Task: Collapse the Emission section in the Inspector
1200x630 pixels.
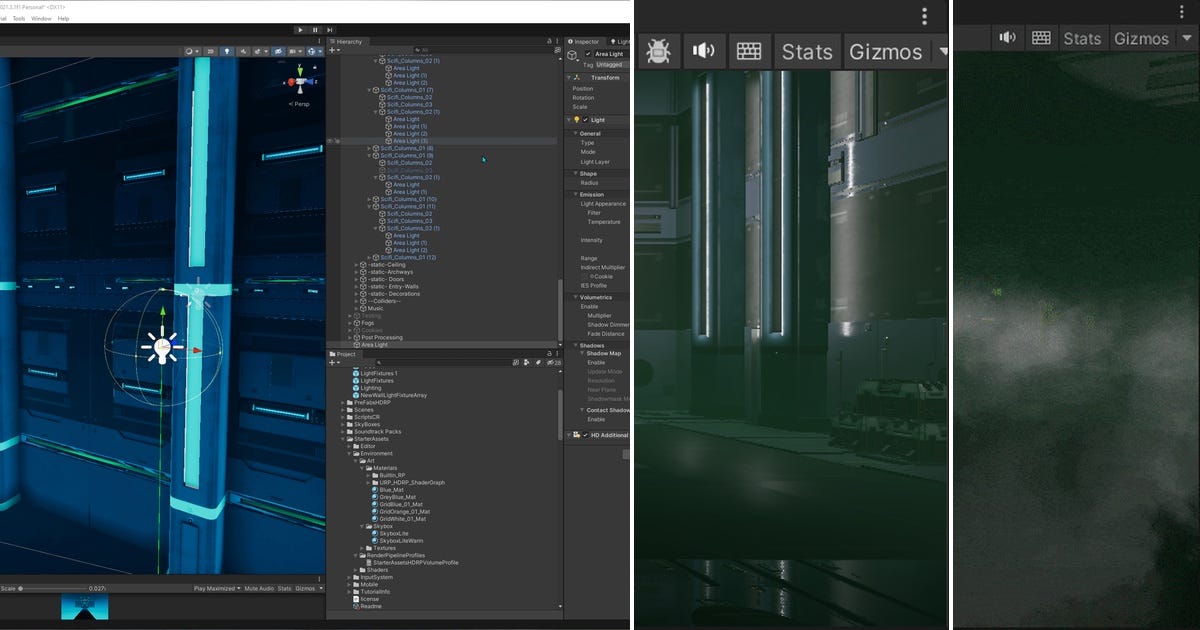Action: (x=576, y=195)
